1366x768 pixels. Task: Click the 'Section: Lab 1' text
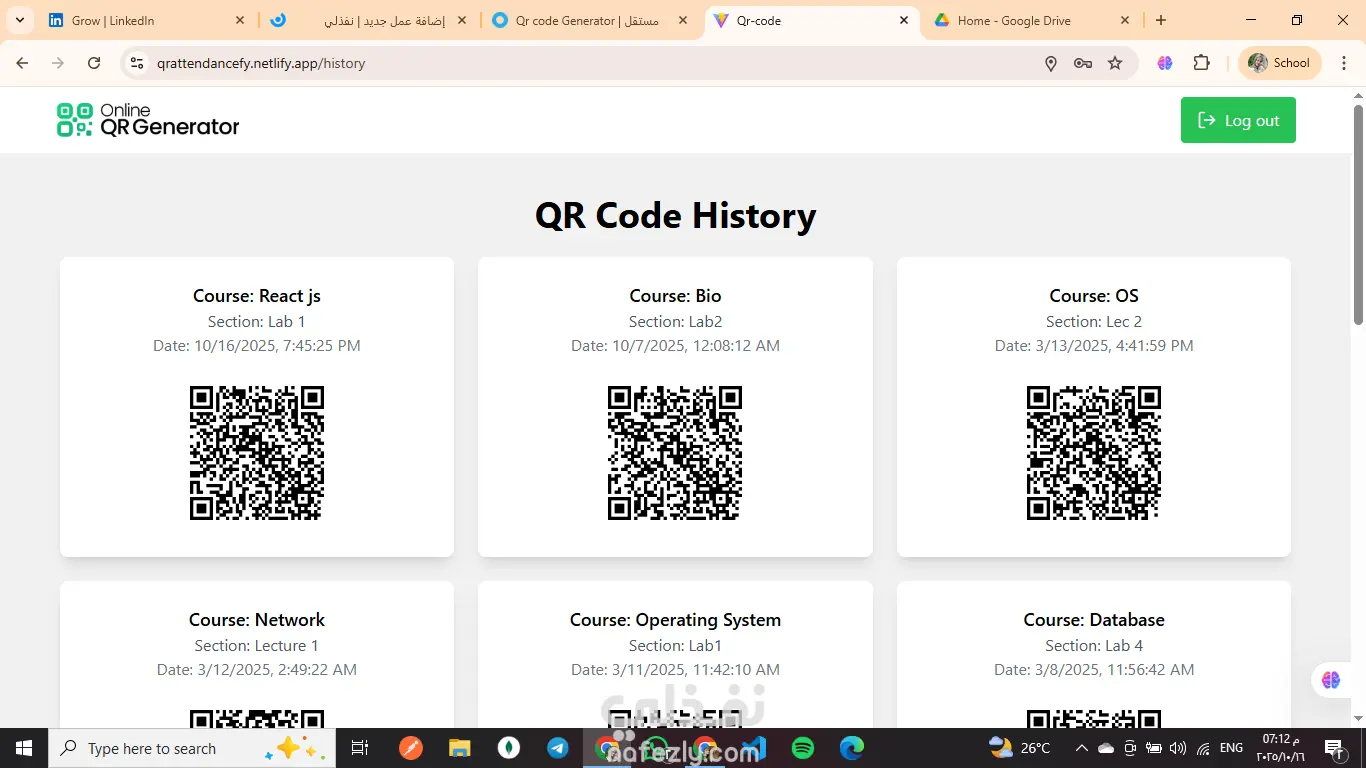coord(257,322)
